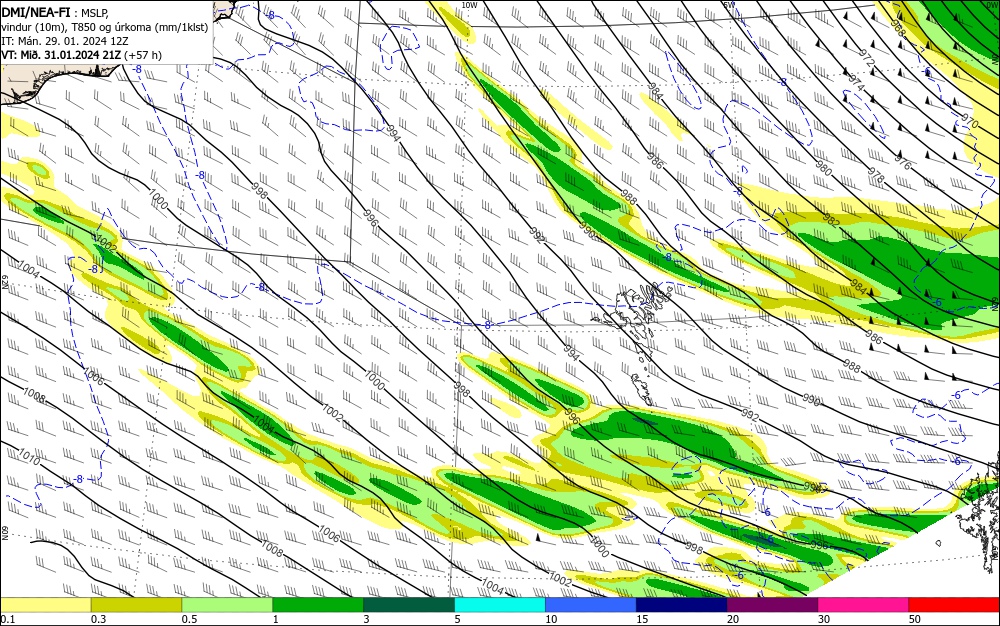
Task: Click the '0.3' legend value
Action: coord(98,619)
